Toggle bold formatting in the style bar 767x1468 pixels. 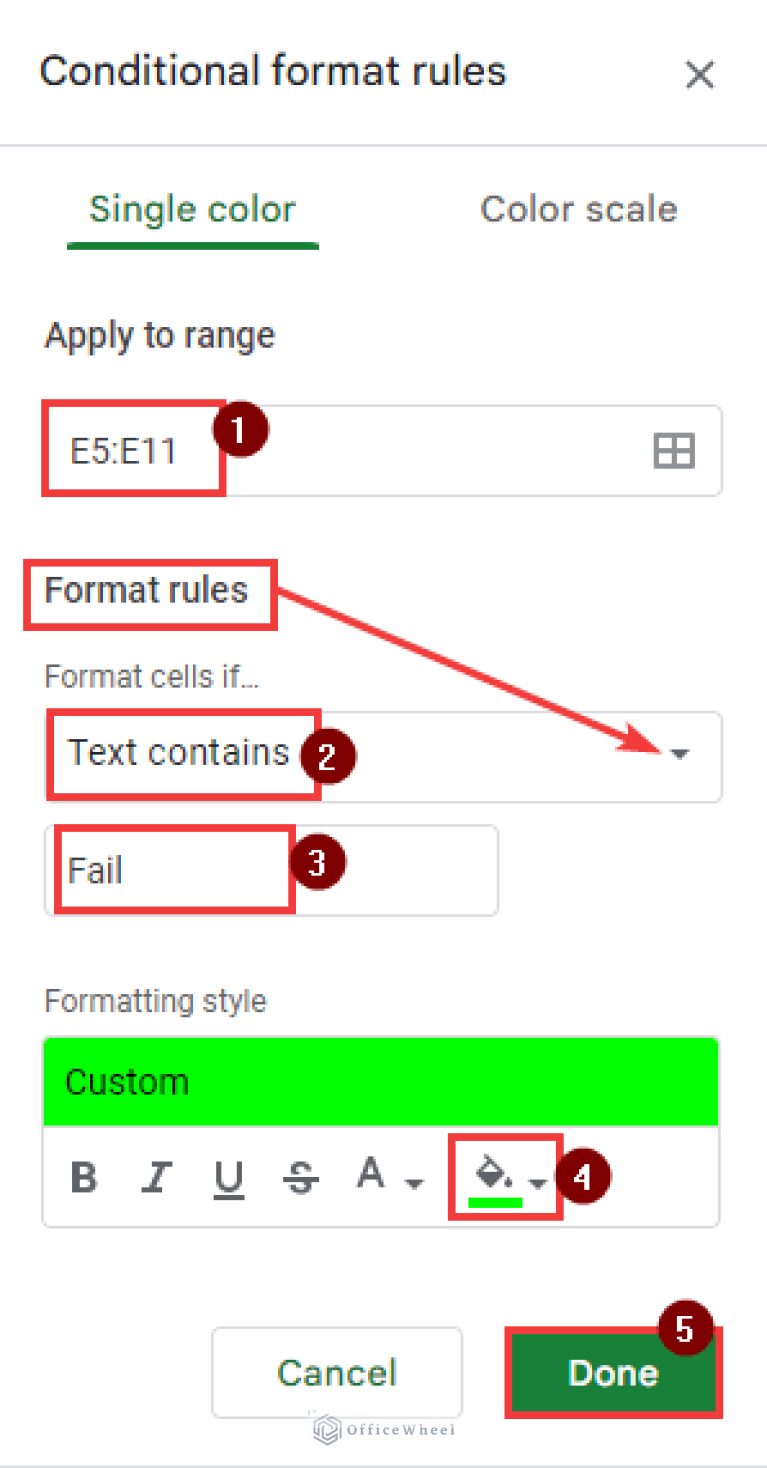[84, 1177]
